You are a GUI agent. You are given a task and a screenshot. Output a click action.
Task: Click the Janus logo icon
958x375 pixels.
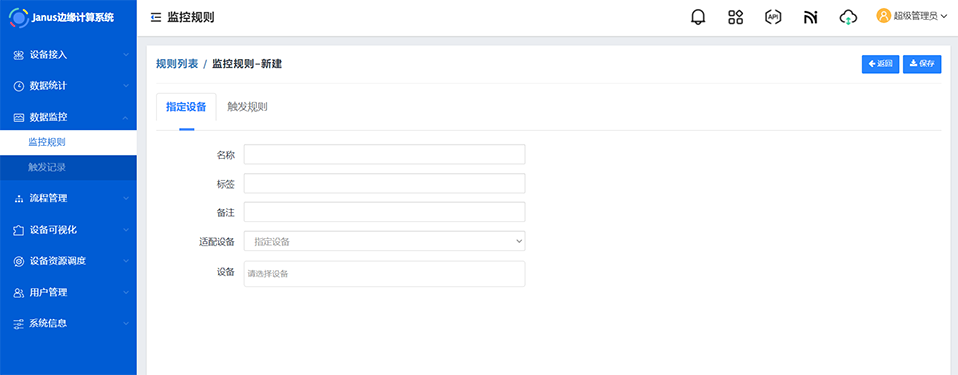pyautogui.click(x=19, y=18)
